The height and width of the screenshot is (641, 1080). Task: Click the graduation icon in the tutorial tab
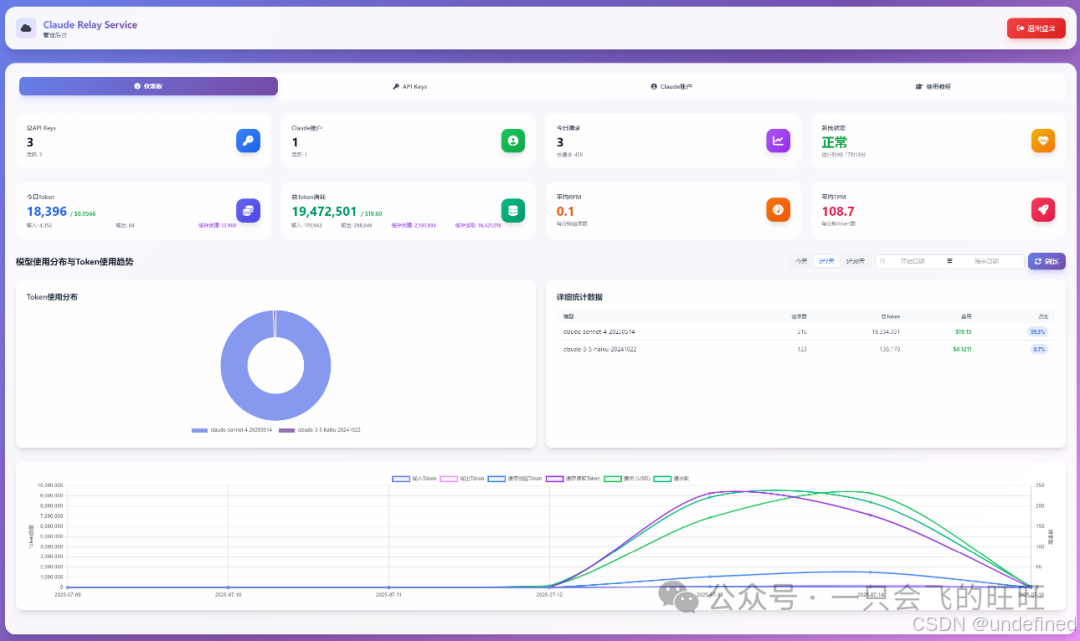[x=919, y=87]
